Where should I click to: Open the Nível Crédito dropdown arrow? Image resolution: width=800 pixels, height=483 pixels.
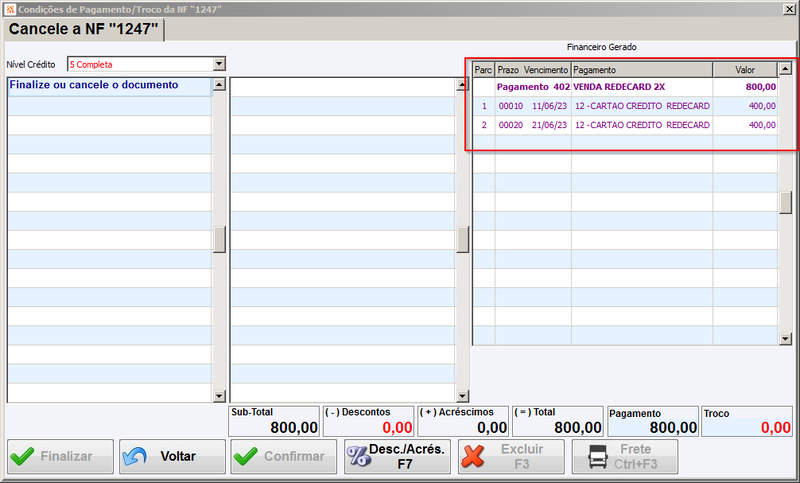[219, 64]
